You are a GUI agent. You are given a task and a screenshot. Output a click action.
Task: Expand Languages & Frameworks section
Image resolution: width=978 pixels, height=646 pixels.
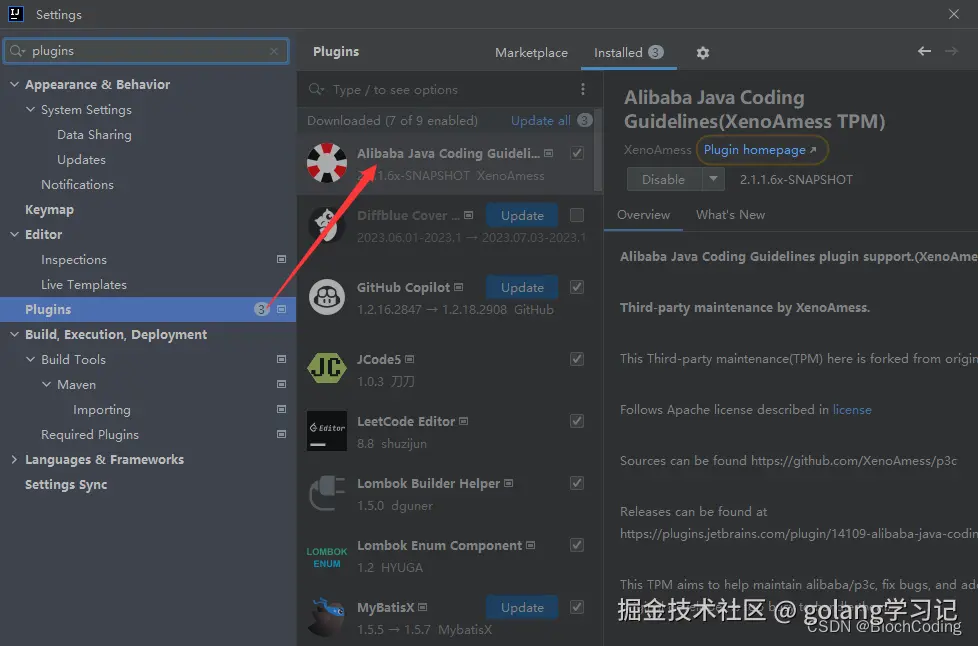point(14,460)
